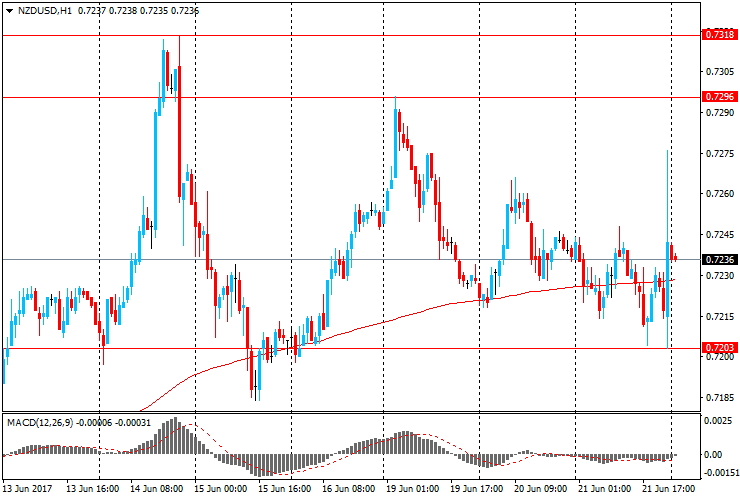The height and width of the screenshot is (500, 740).
Task: Click the 0.7290 price axis value
Action: tap(720, 112)
